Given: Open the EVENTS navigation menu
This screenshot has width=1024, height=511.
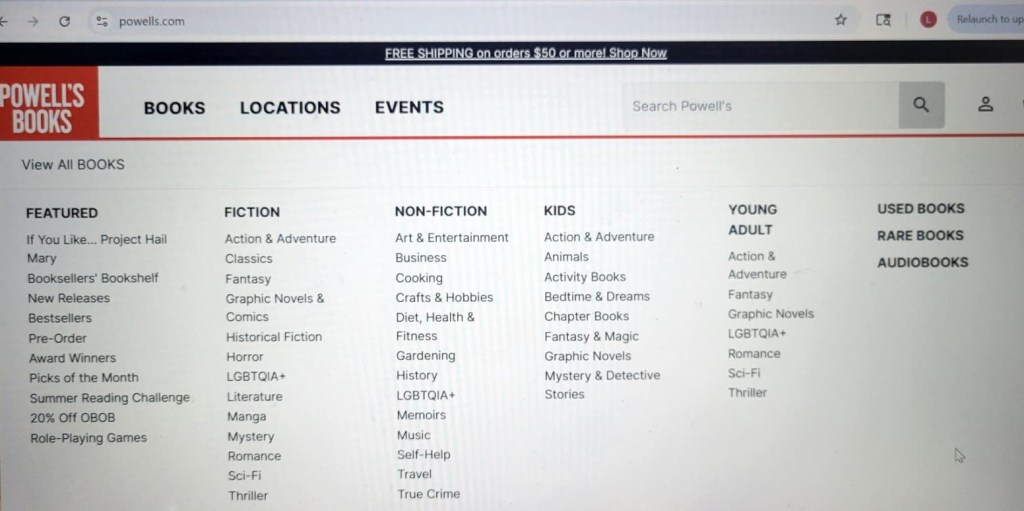Looking at the screenshot, I should (409, 107).
